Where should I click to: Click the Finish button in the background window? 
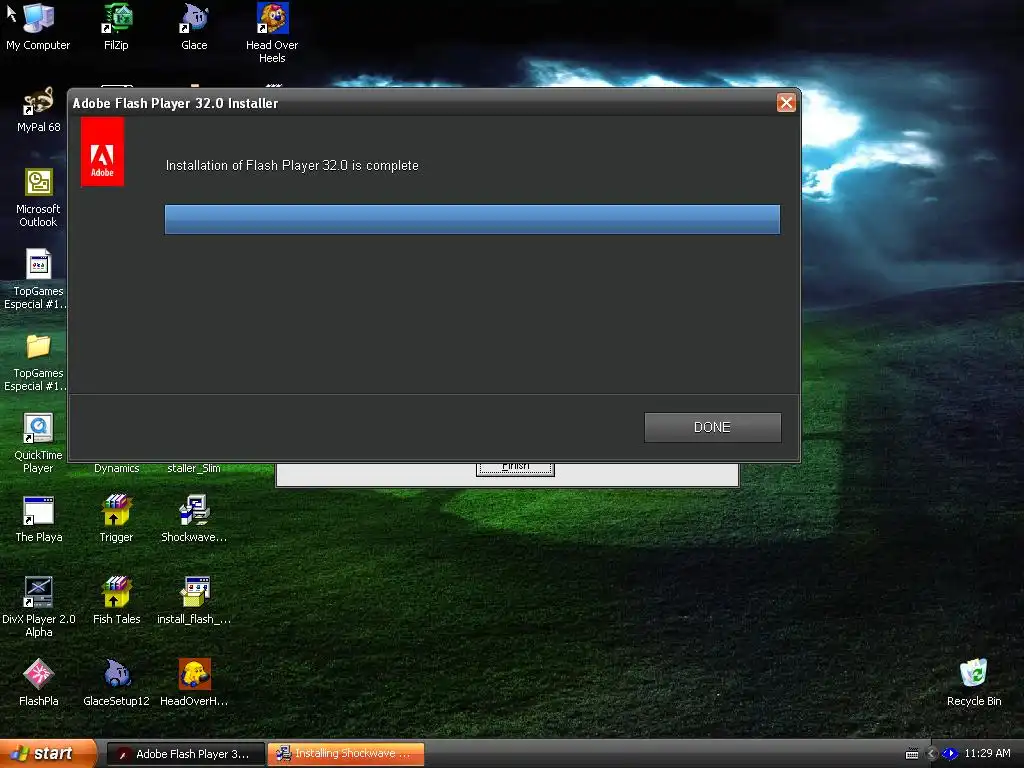click(x=515, y=468)
